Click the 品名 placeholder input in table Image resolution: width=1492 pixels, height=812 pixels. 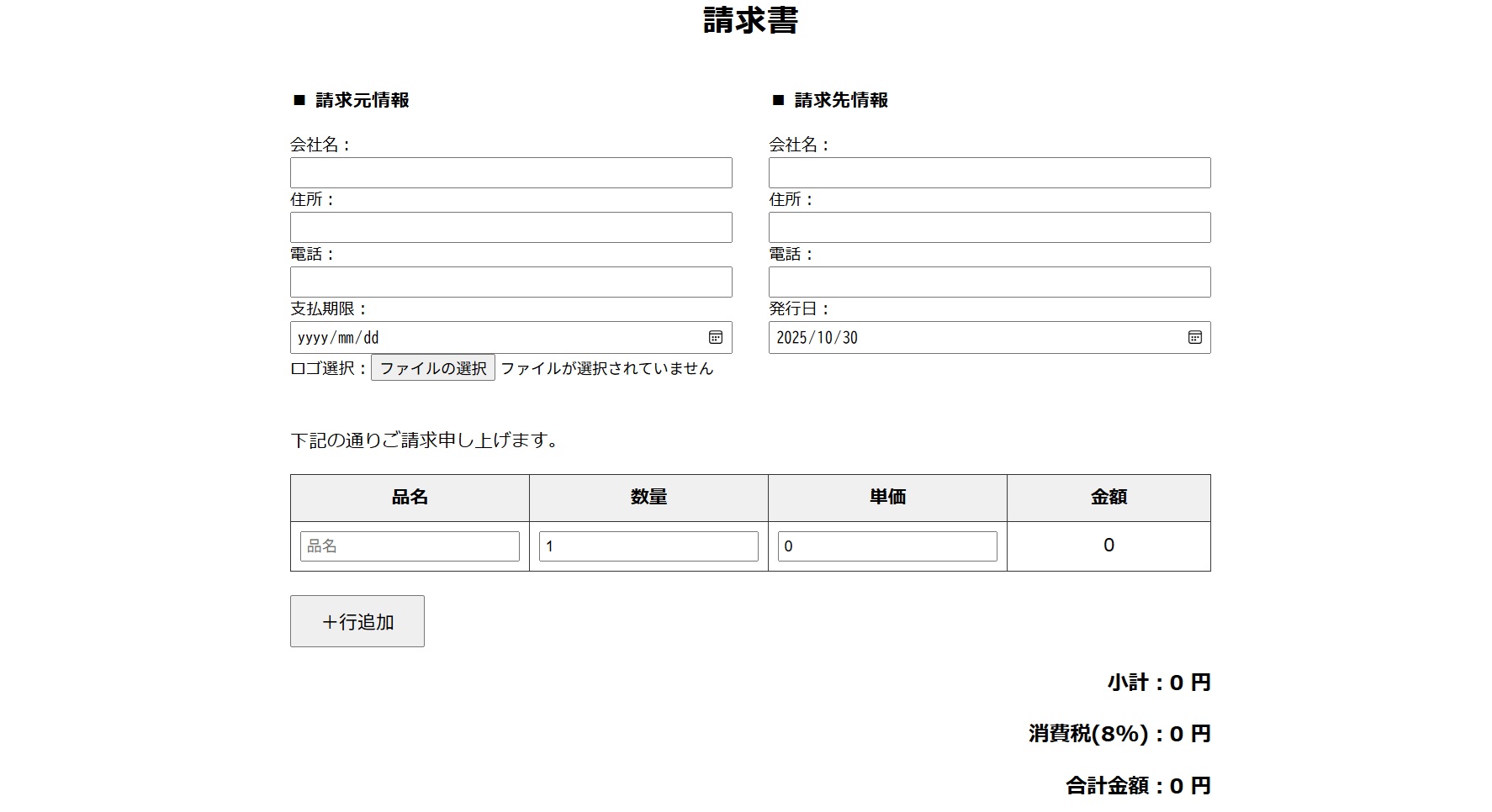[410, 546]
